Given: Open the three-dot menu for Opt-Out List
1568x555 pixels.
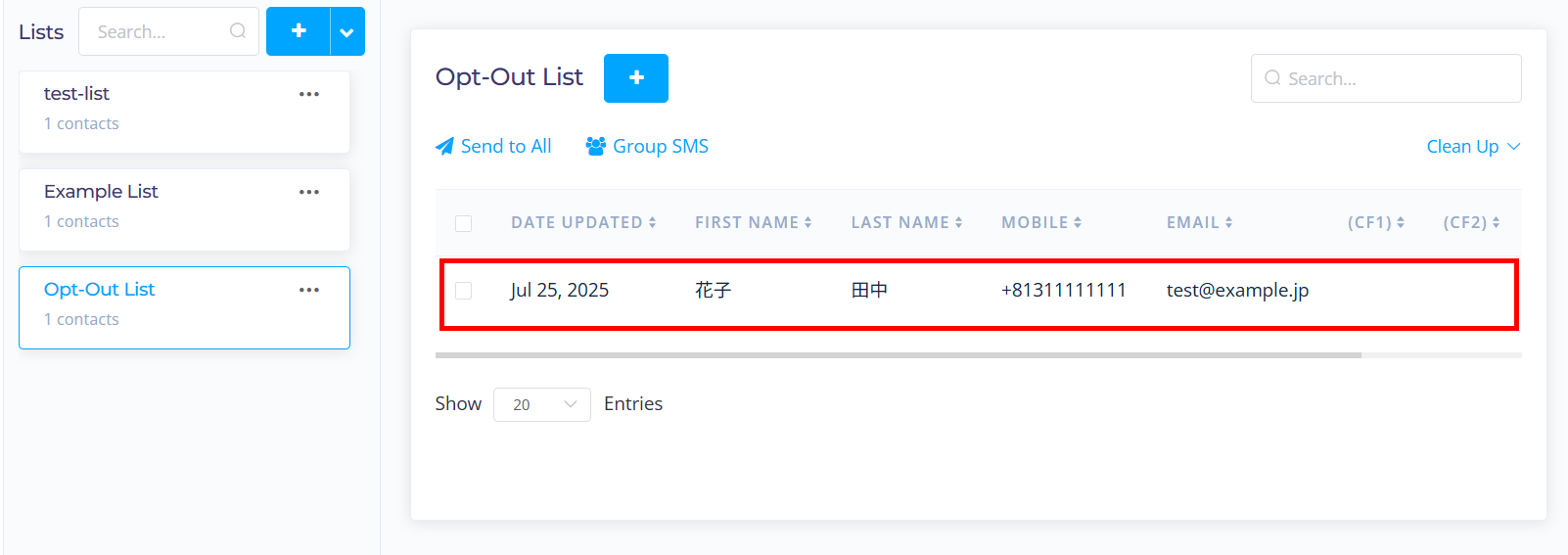Looking at the screenshot, I should (x=309, y=290).
